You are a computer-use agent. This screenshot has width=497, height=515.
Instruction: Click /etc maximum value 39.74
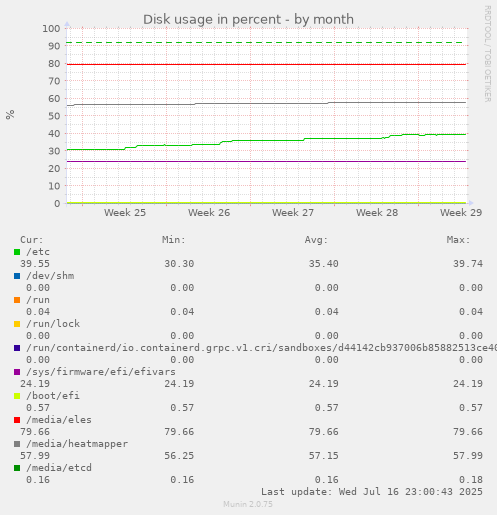(468, 264)
